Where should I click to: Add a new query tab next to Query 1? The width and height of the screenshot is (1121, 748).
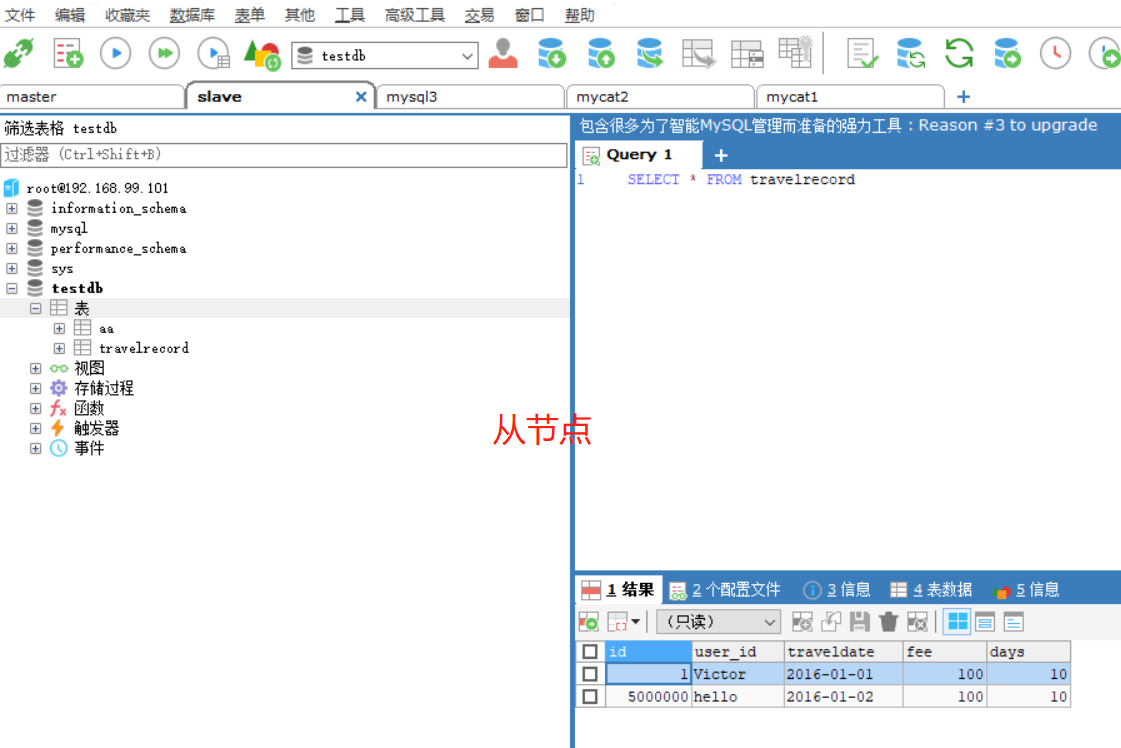point(721,155)
